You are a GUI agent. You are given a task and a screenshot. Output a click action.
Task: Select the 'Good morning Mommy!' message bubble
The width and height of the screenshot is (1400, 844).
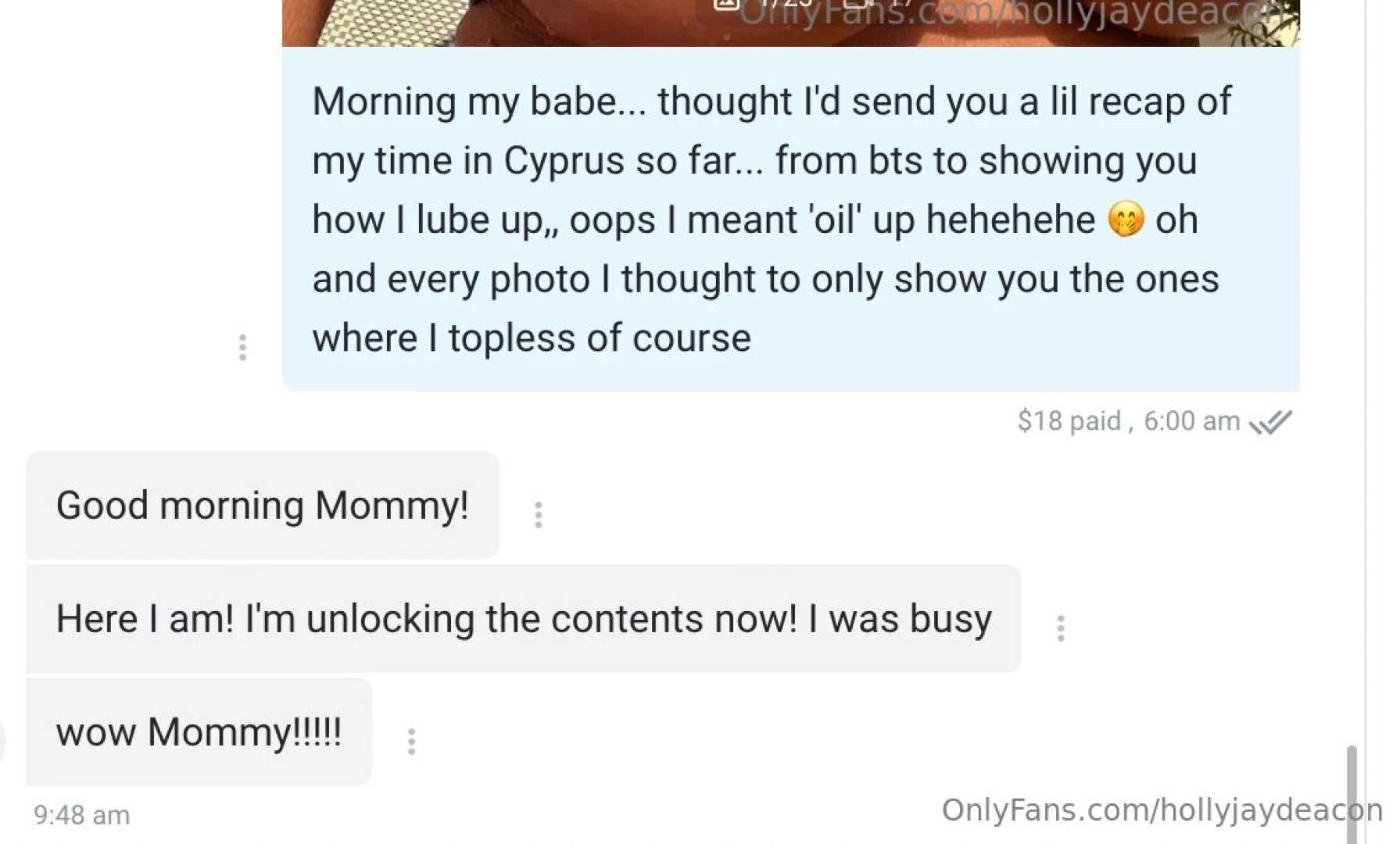click(x=262, y=505)
